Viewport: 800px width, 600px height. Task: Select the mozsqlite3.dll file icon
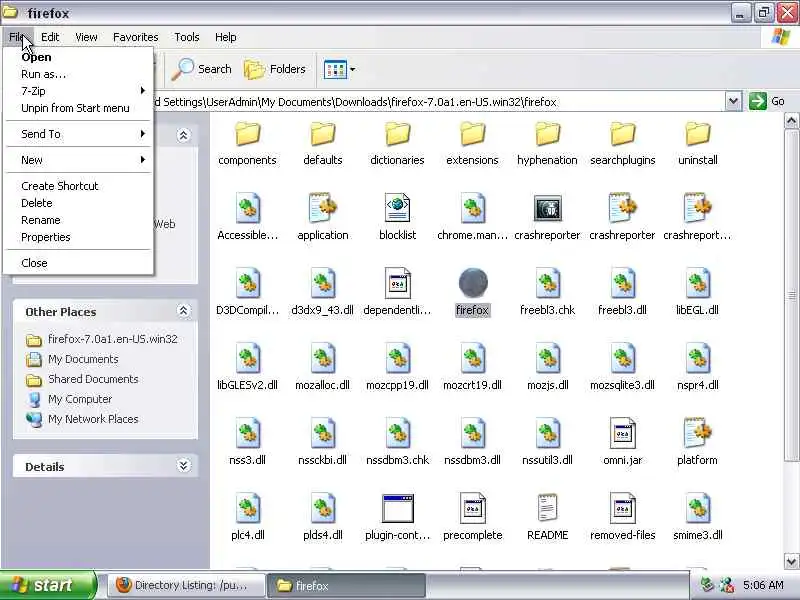tap(622, 358)
